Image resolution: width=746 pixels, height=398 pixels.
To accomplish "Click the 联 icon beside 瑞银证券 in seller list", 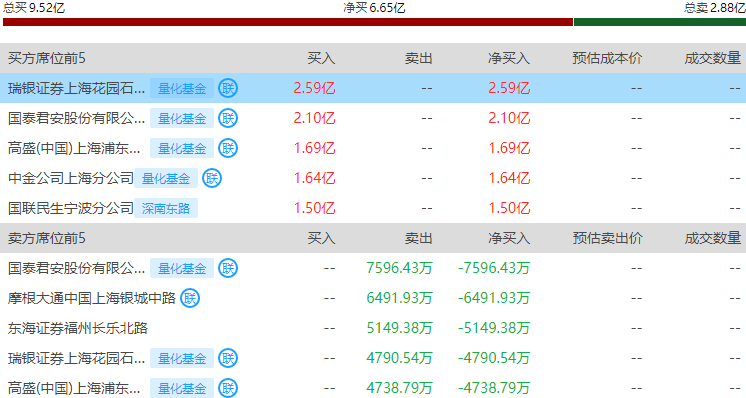I will point(228,358).
